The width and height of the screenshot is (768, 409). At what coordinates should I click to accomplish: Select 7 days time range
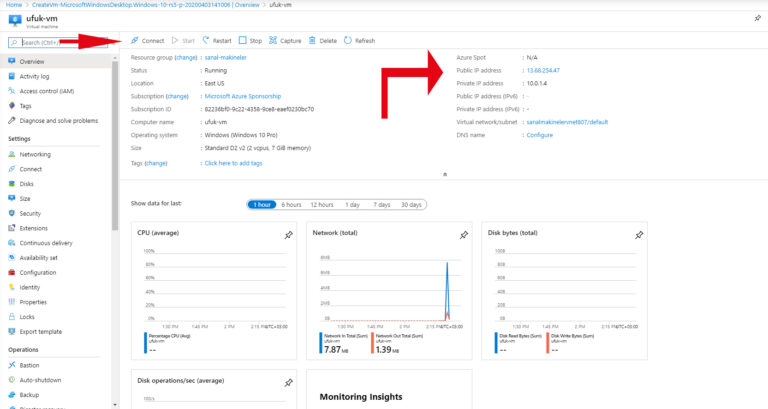(382, 205)
